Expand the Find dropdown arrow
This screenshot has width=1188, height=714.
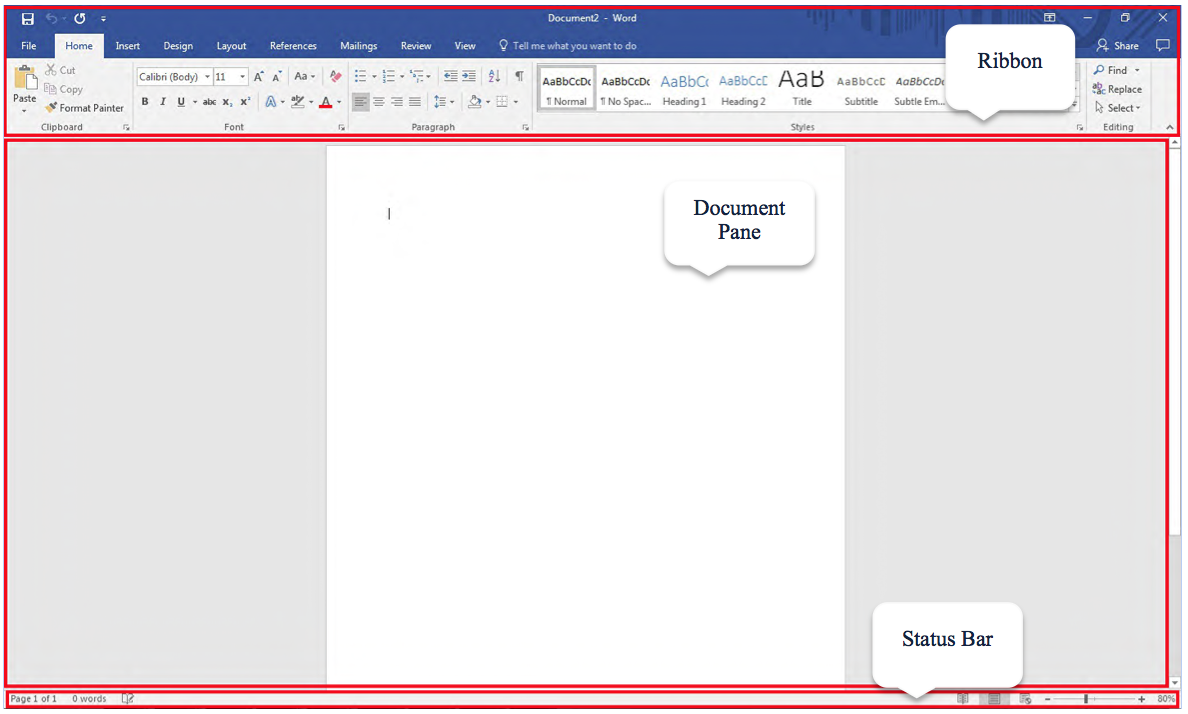[x=1137, y=71]
